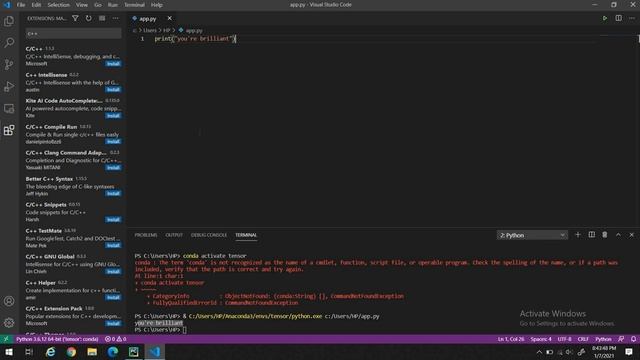Refresh the extensions list
The width and height of the screenshot is (640, 360).
click(x=89, y=18)
